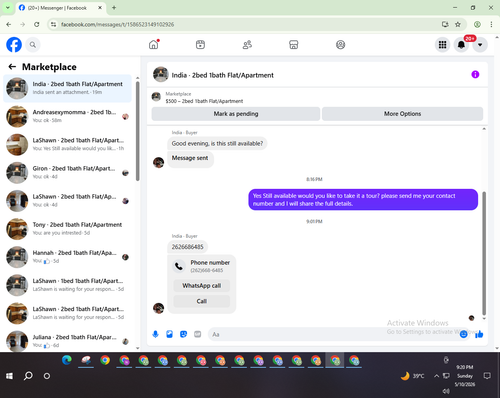Viewport: 500px width, 398px height.
Task: Click More Options button
Action: pyautogui.click(x=402, y=114)
